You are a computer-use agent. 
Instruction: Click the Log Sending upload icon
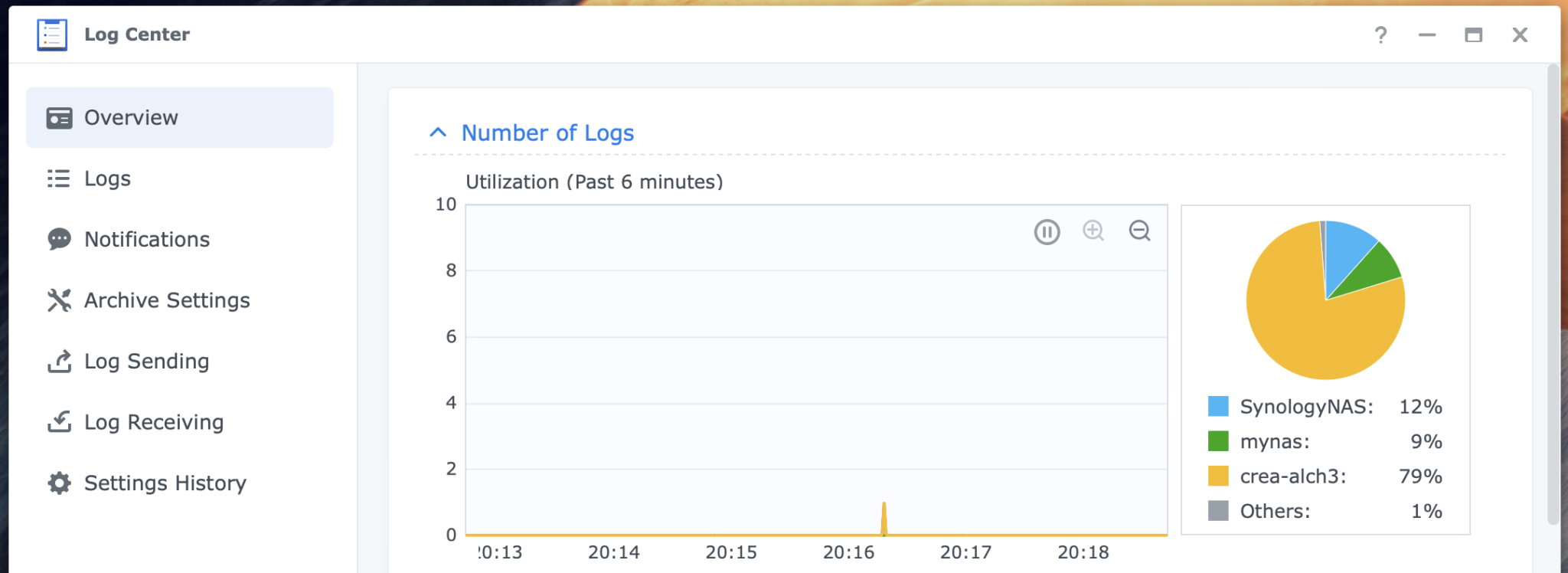59,361
